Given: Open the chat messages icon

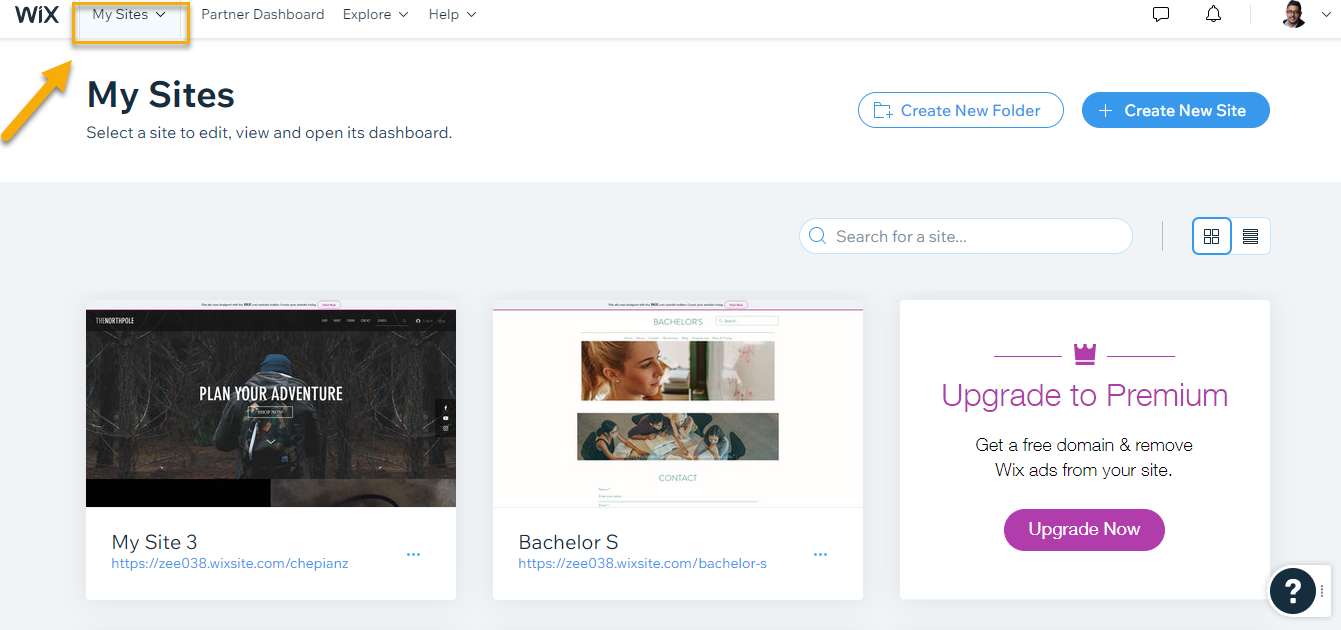Looking at the screenshot, I should pyautogui.click(x=1161, y=15).
